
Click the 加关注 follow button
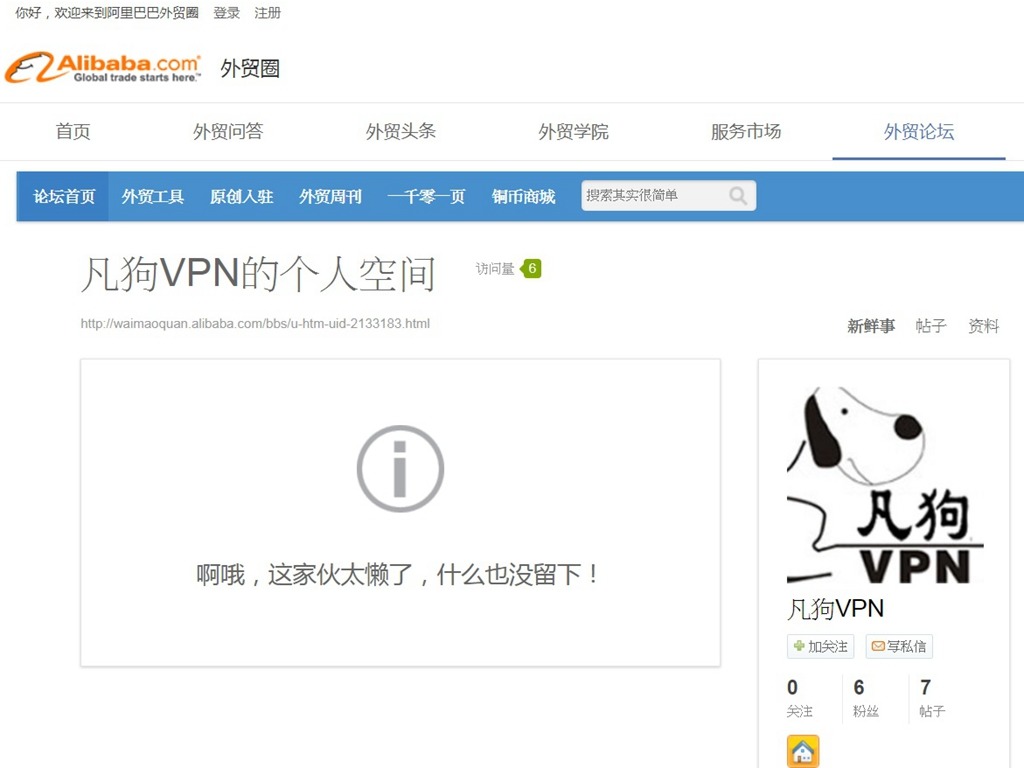click(x=821, y=647)
